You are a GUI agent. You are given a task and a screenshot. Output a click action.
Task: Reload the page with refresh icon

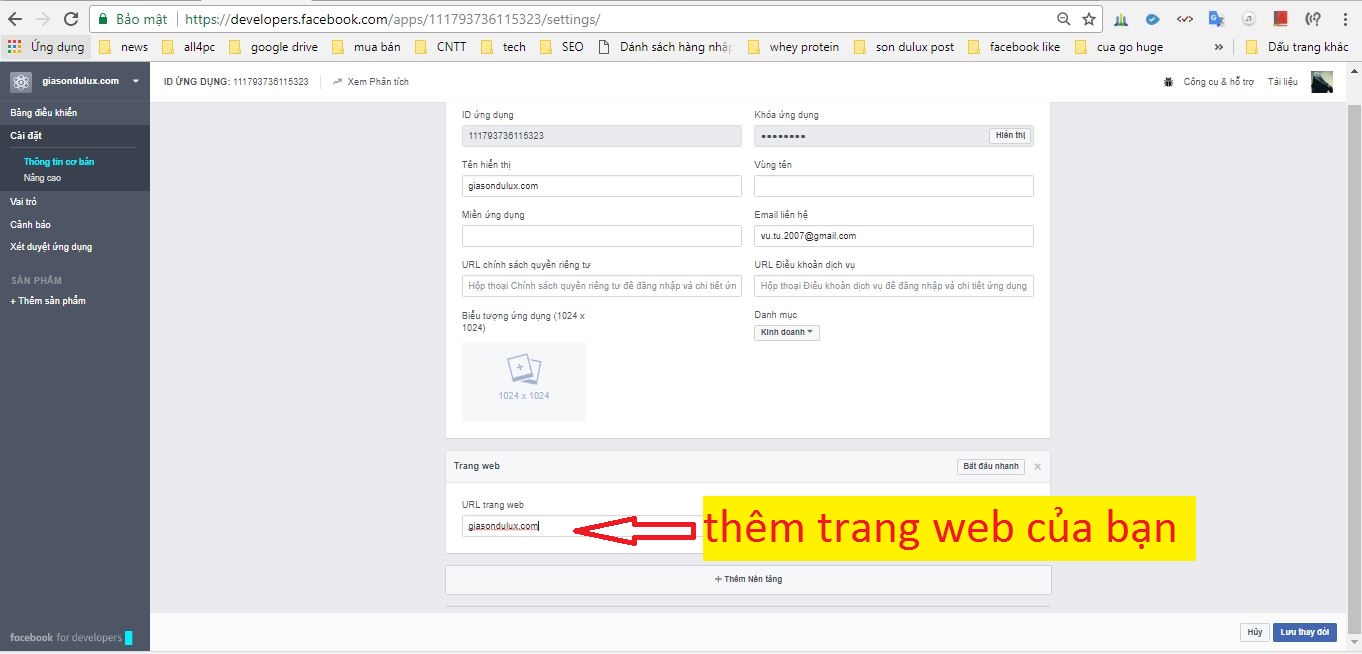tap(71, 19)
